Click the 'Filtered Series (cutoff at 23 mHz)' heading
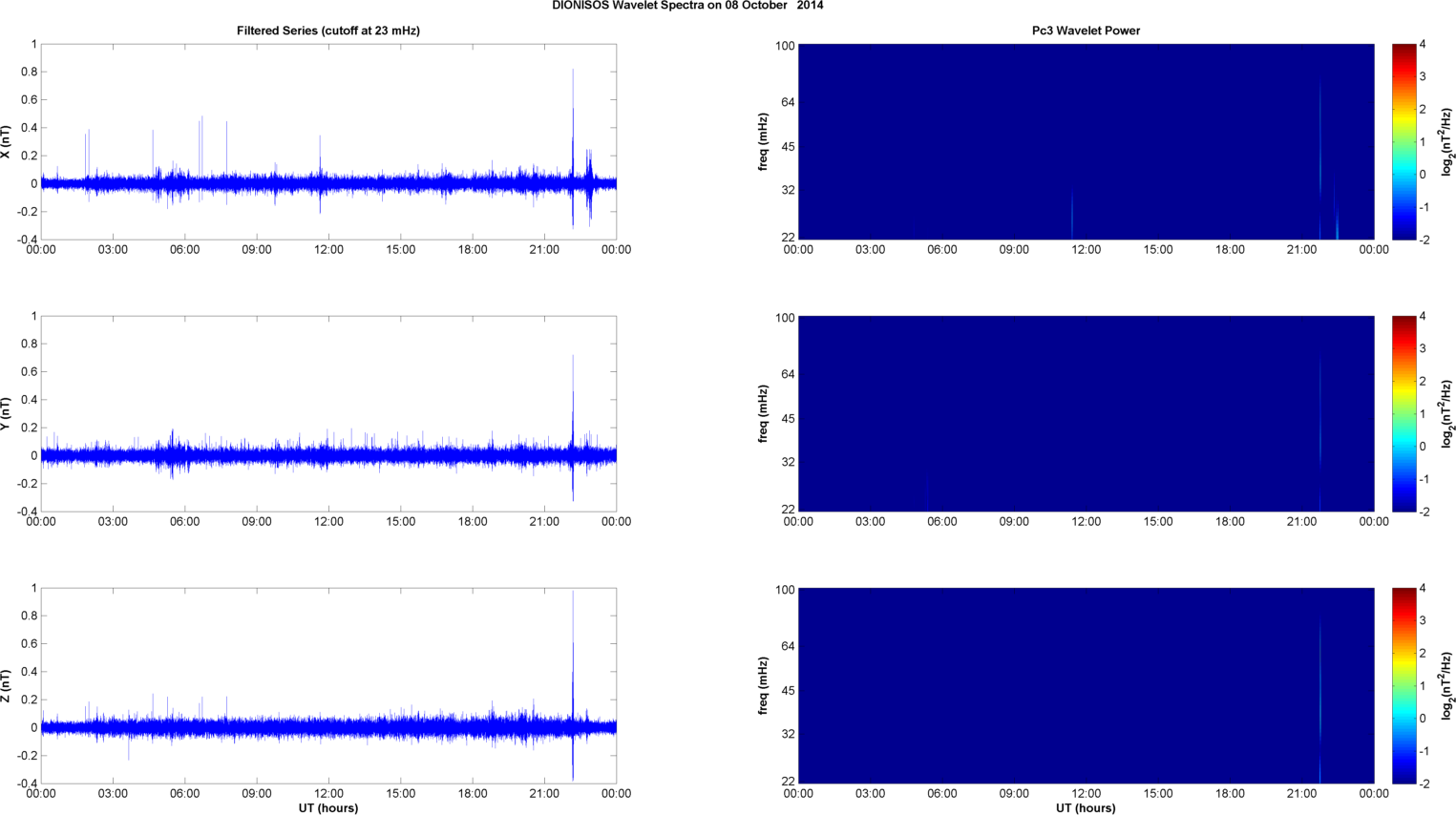The width and height of the screenshot is (1456, 815). (x=328, y=31)
